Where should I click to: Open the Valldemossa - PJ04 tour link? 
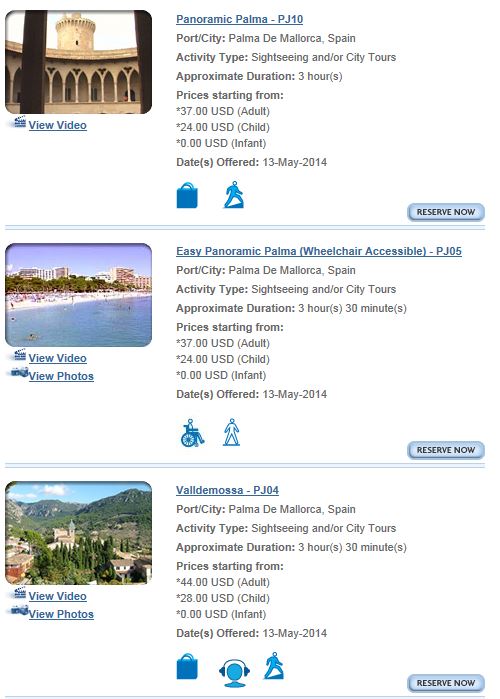227,490
